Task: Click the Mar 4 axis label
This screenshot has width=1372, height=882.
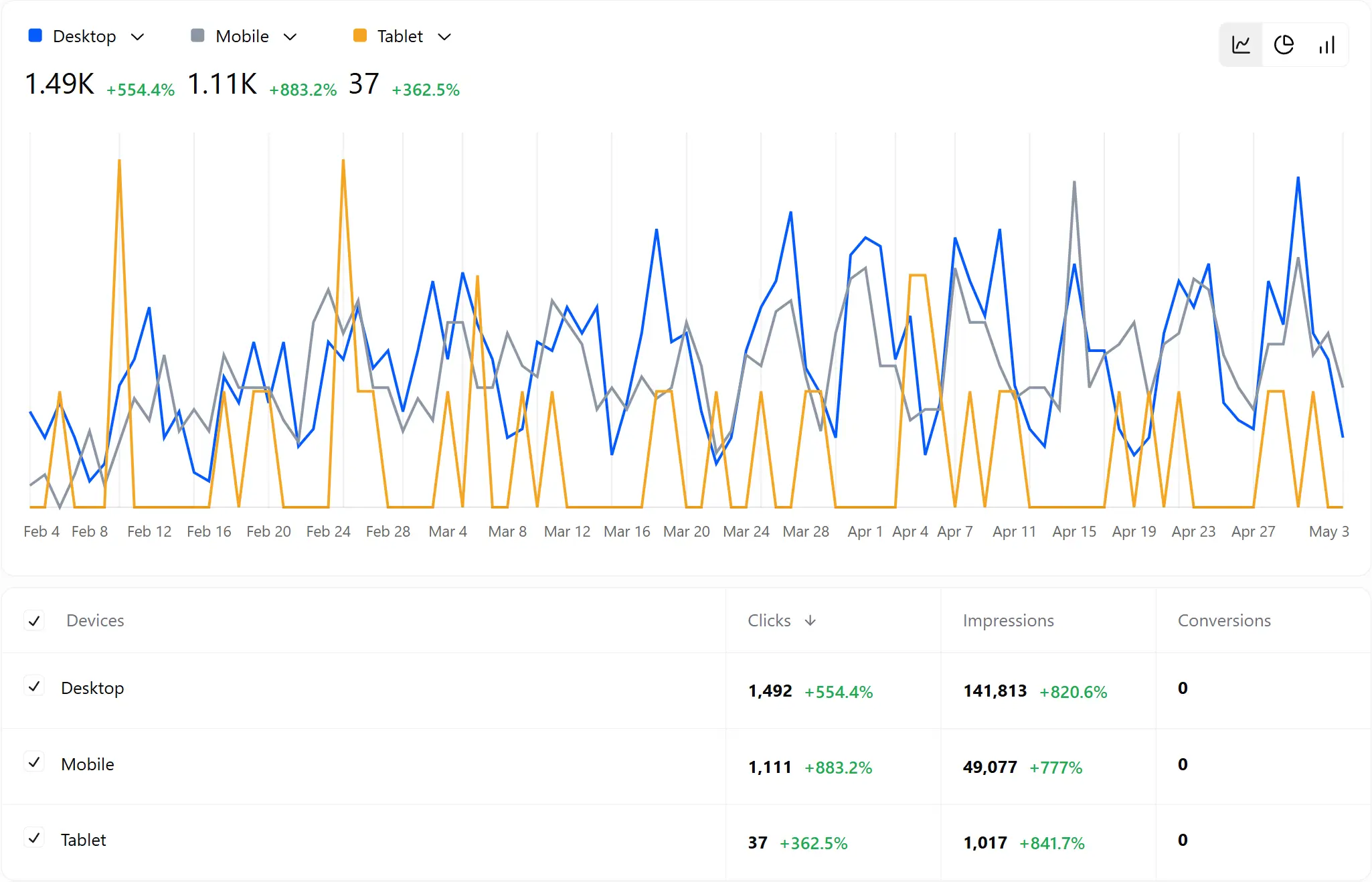Action: click(448, 532)
